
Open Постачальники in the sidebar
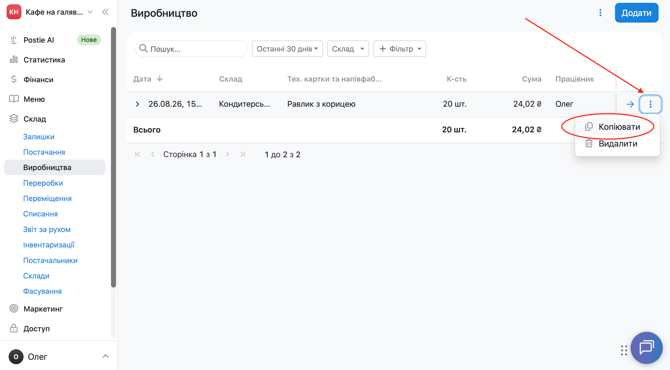[x=50, y=260]
